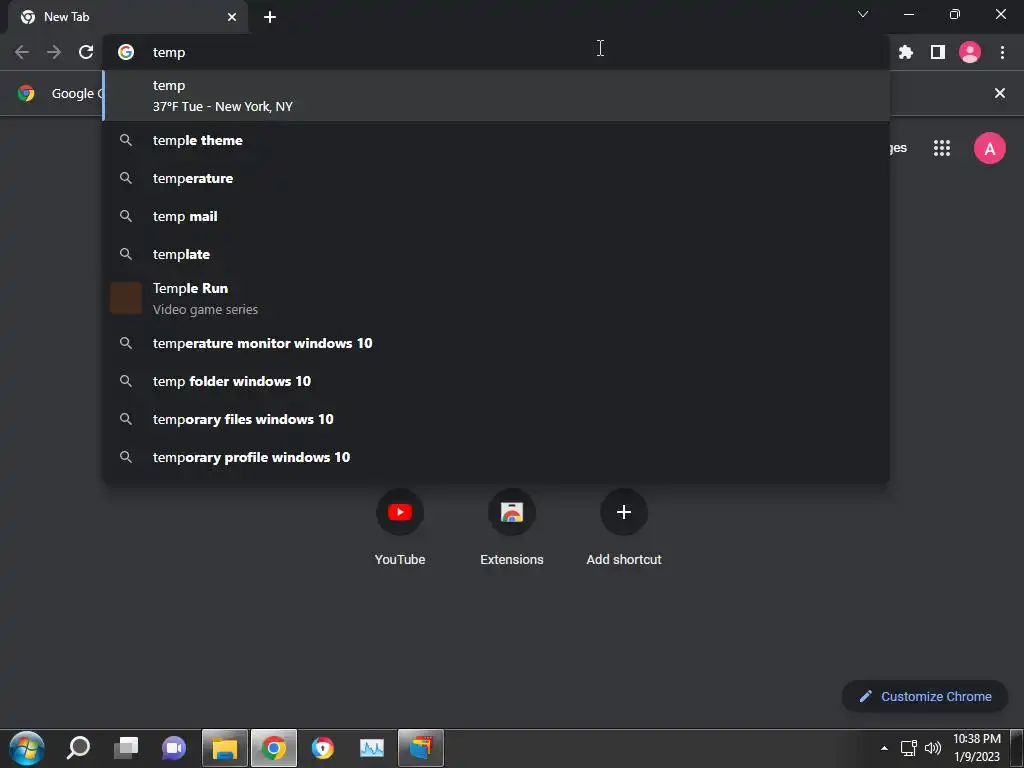Toggle the side panel icon

(937, 52)
